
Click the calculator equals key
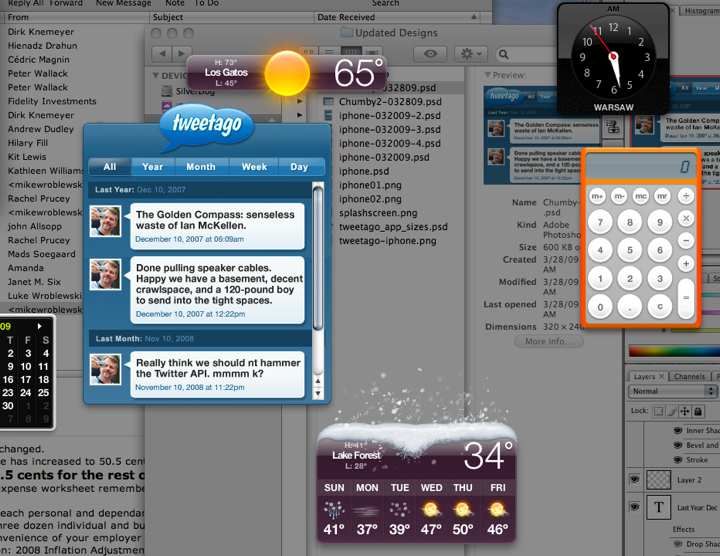click(x=686, y=298)
